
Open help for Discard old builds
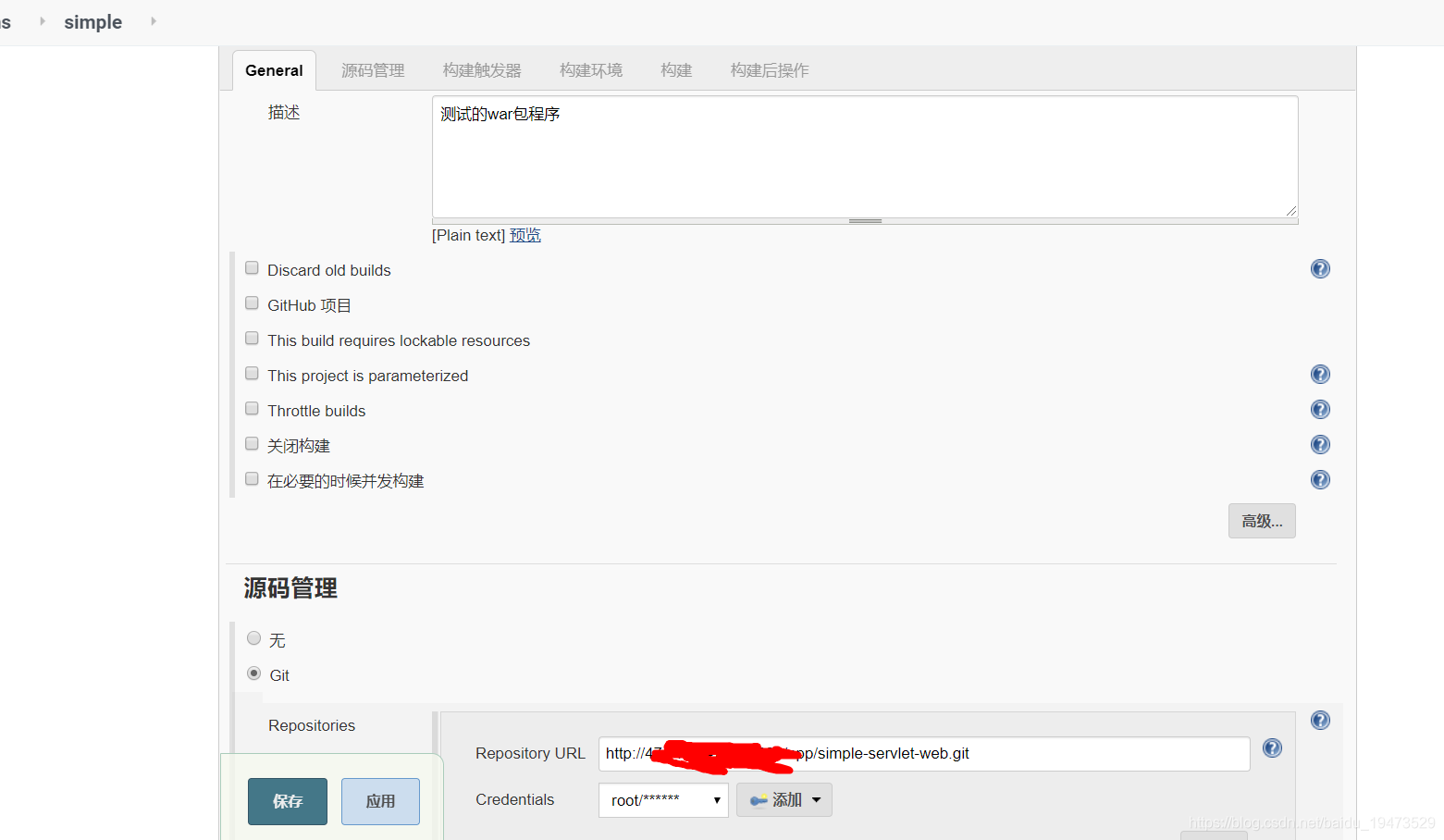tap(1320, 269)
